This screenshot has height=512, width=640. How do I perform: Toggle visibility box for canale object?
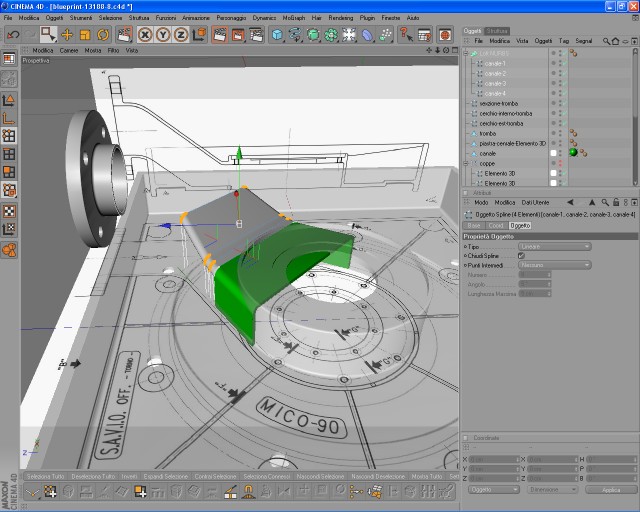pyautogui.click(x=553, y=153)
